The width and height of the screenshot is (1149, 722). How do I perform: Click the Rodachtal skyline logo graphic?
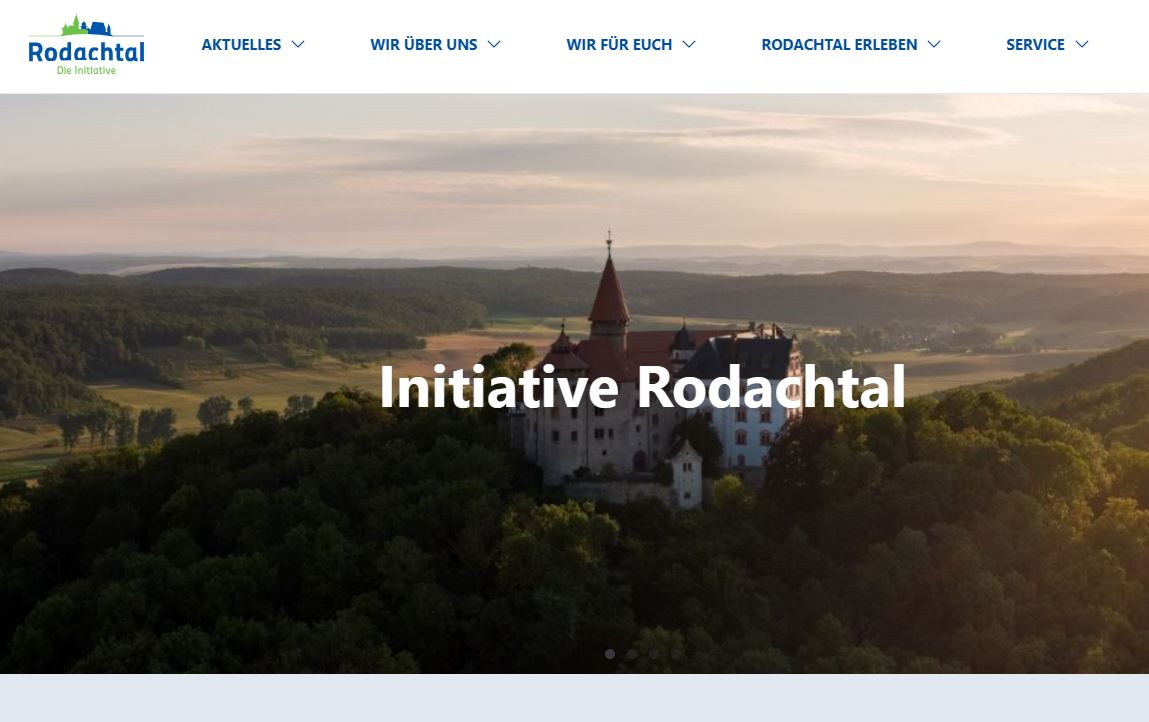[x=86, y=26]
